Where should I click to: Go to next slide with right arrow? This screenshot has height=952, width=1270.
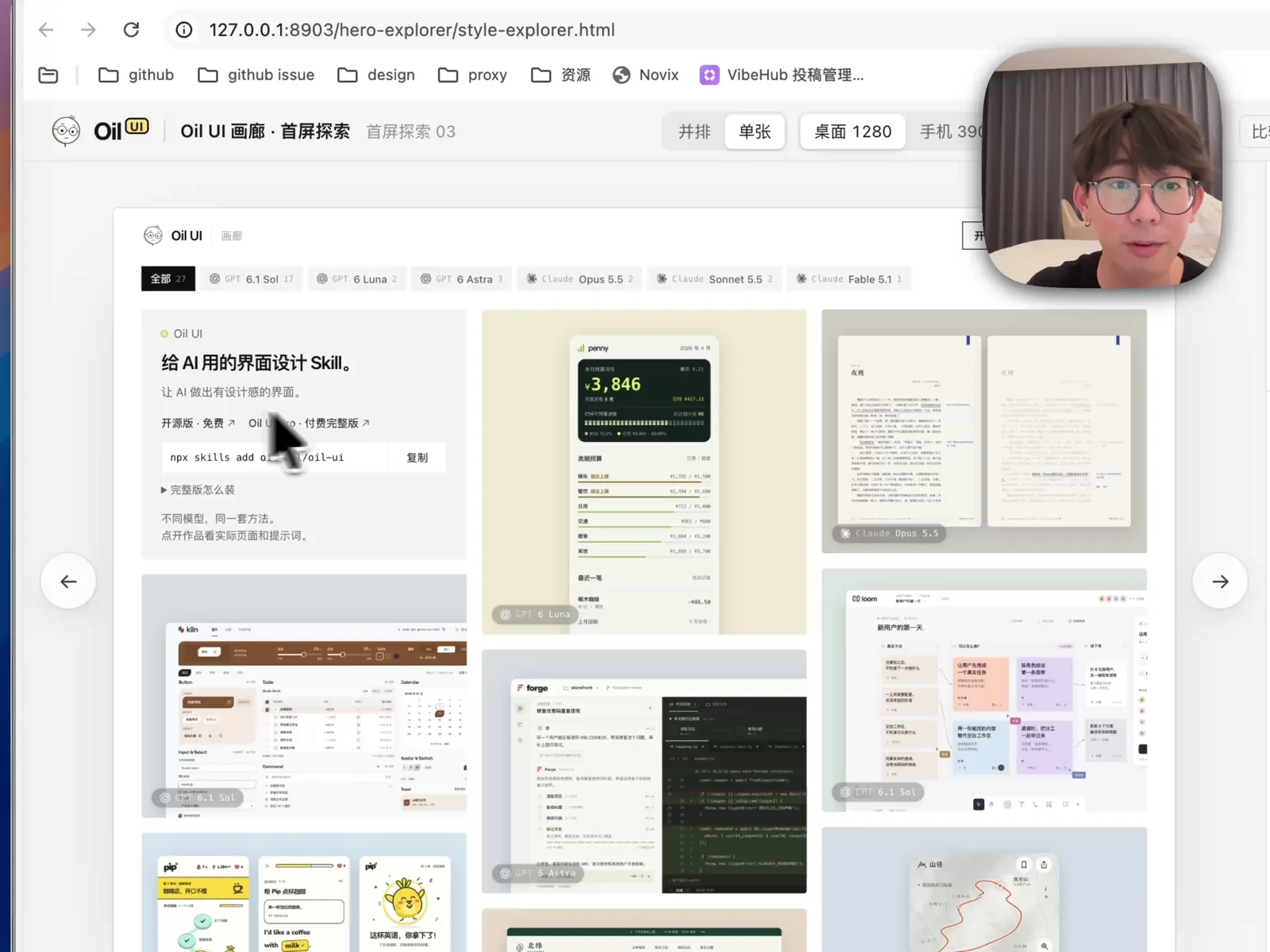click(x=1220, y=582)
